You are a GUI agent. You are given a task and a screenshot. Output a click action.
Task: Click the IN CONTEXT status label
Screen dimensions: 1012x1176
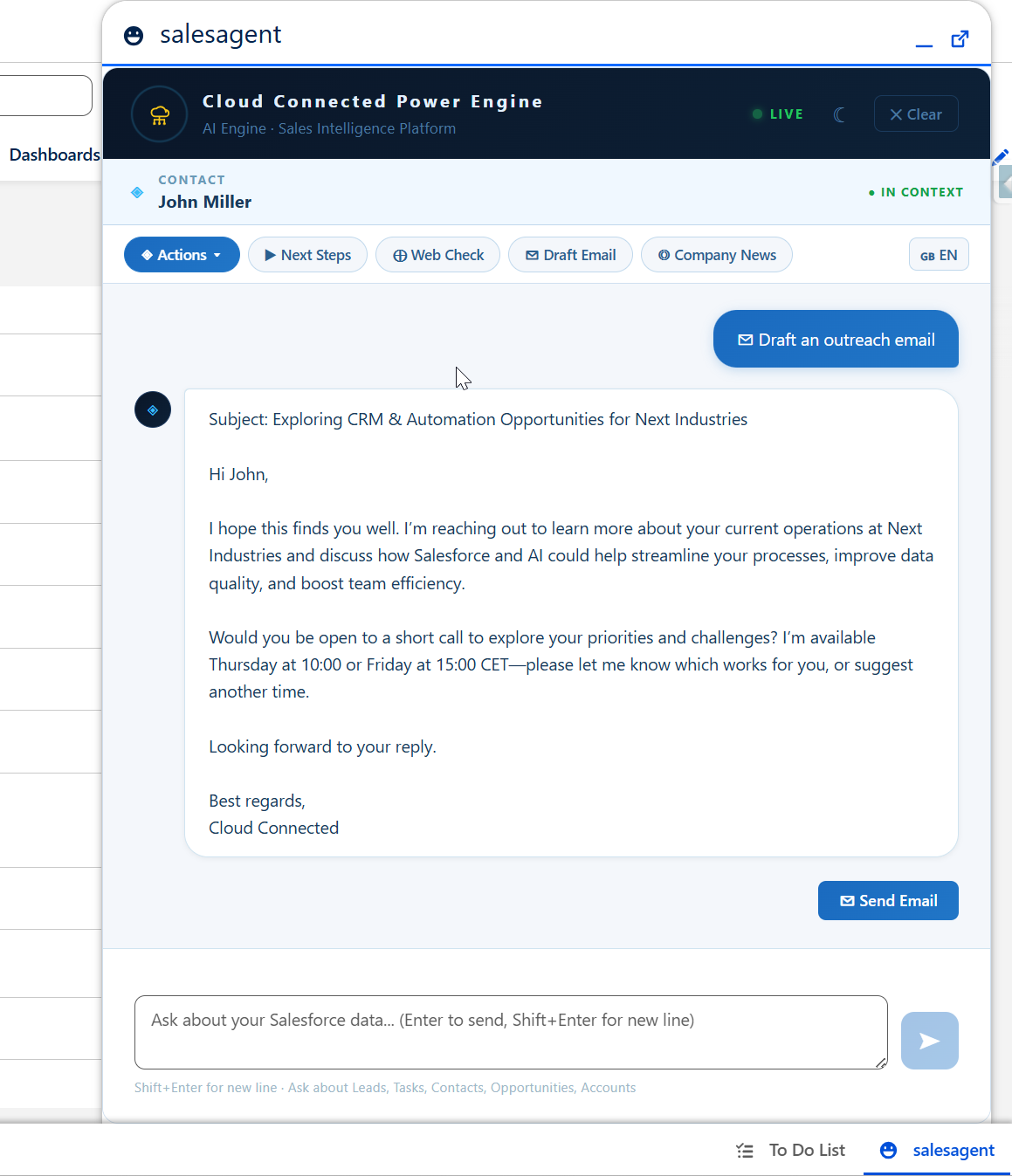(916, 192)
